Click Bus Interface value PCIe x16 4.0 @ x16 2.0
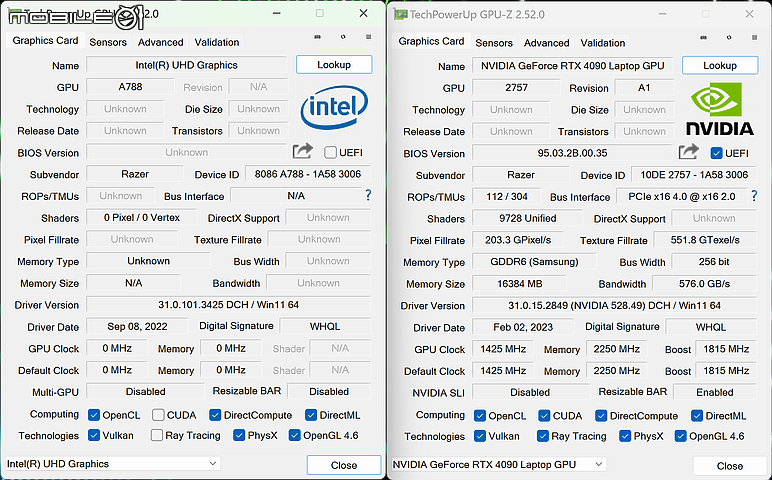Viewport: 772px width, 480px height. [682, 196]
